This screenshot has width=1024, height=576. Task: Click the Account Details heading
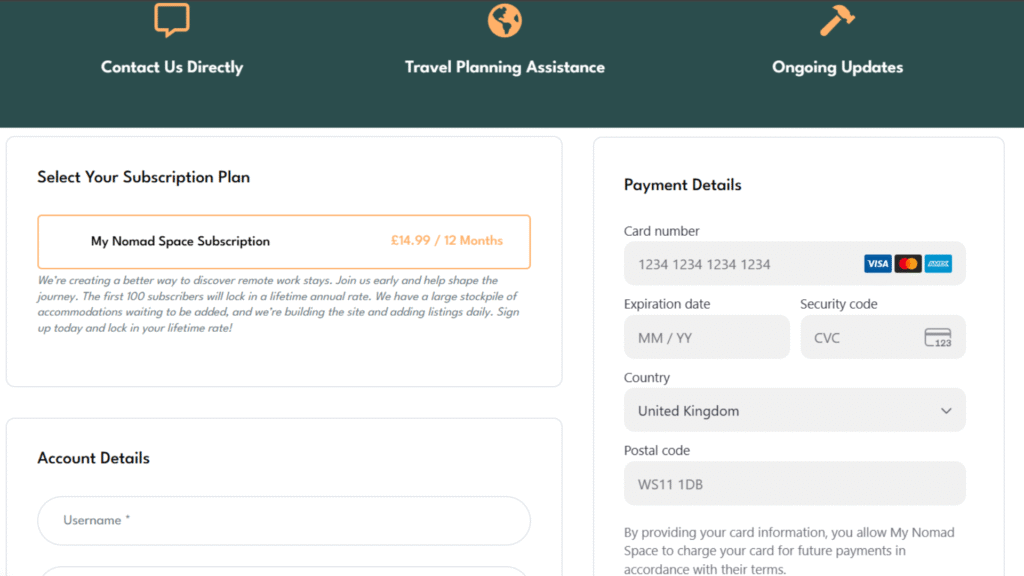[x=94, y=458]
